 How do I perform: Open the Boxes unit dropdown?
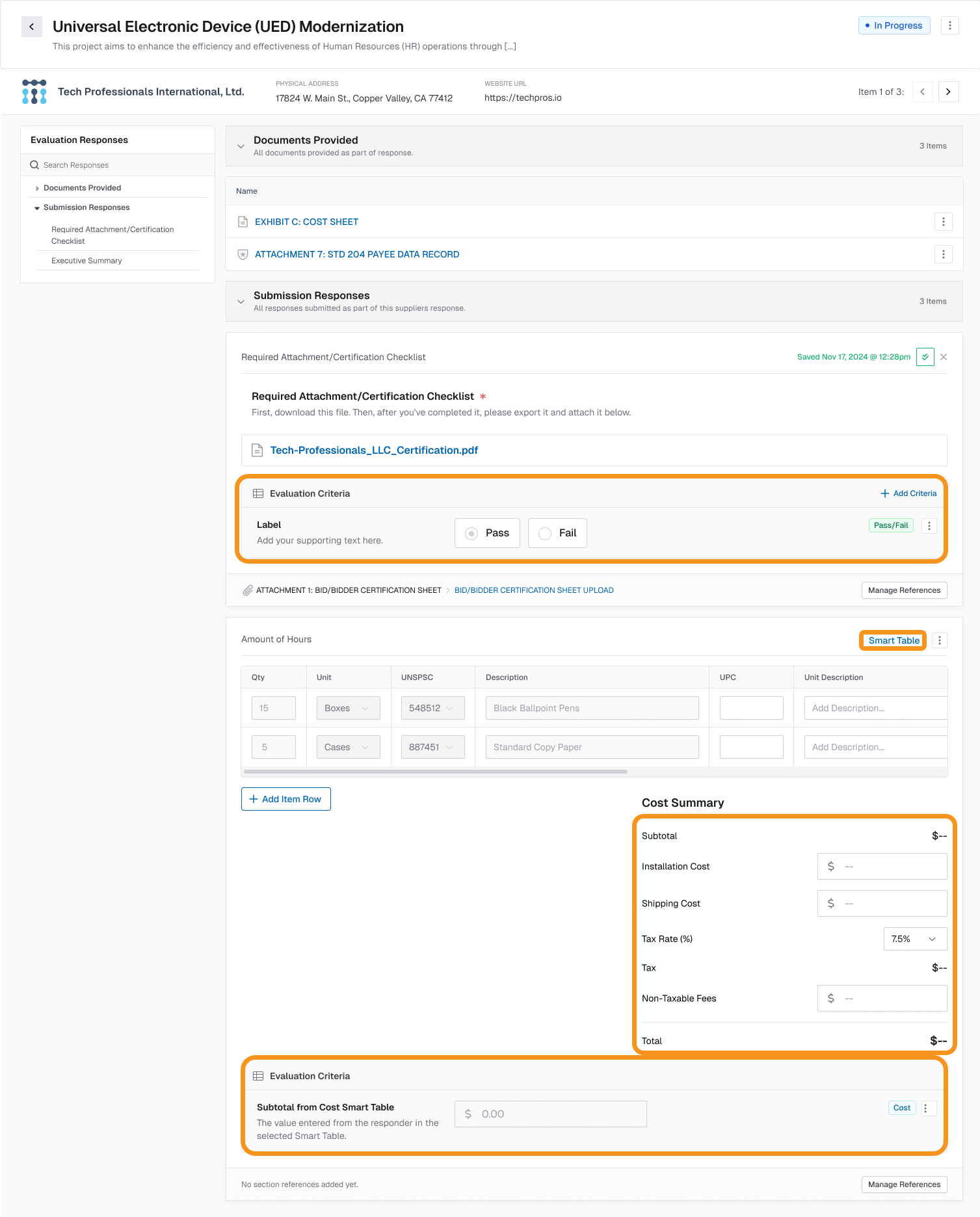tap(347, 708)
